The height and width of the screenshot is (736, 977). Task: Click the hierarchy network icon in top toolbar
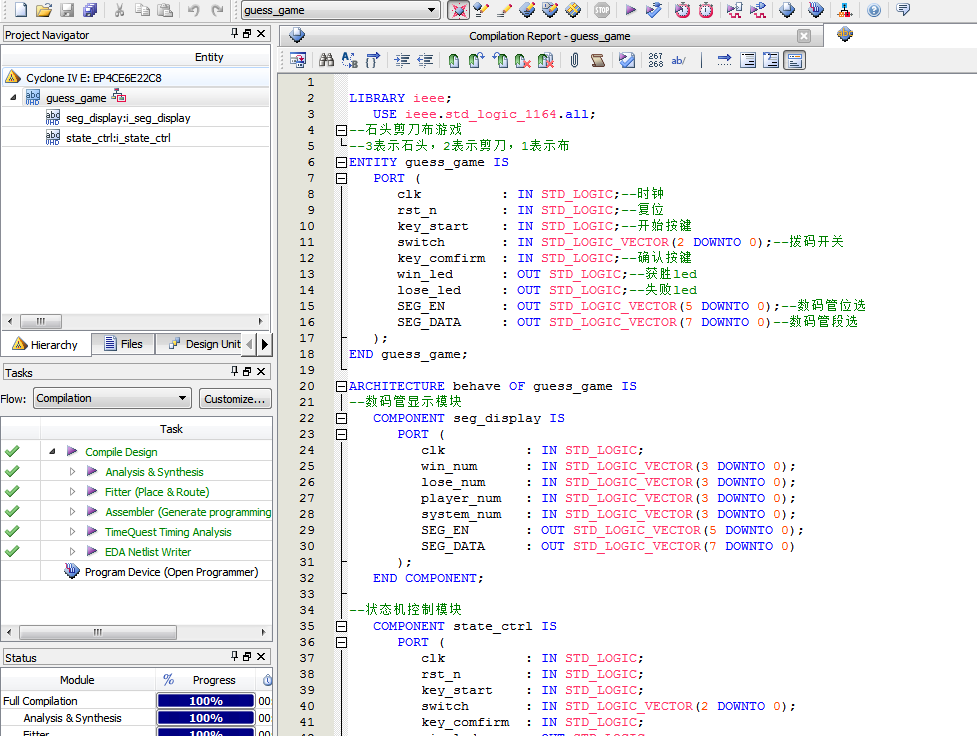pos(845,9)
